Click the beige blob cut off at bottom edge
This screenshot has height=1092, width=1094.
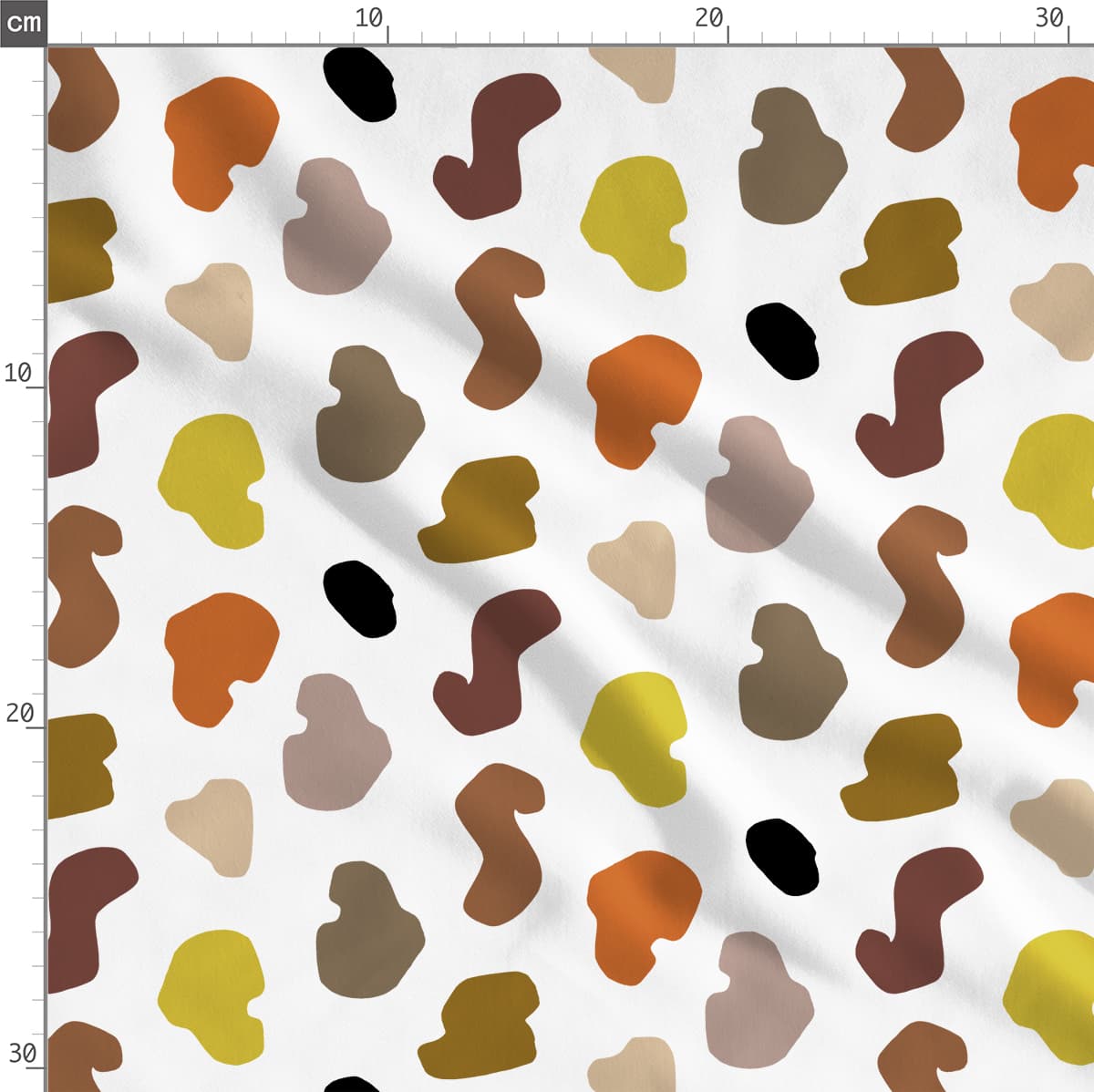point(634,1065)
